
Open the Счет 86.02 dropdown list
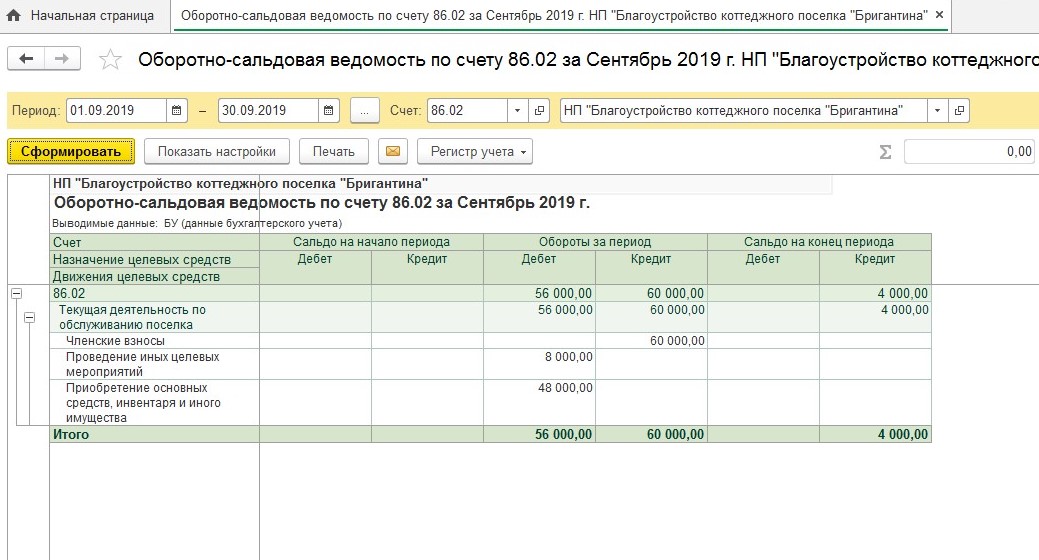point(517,110)
